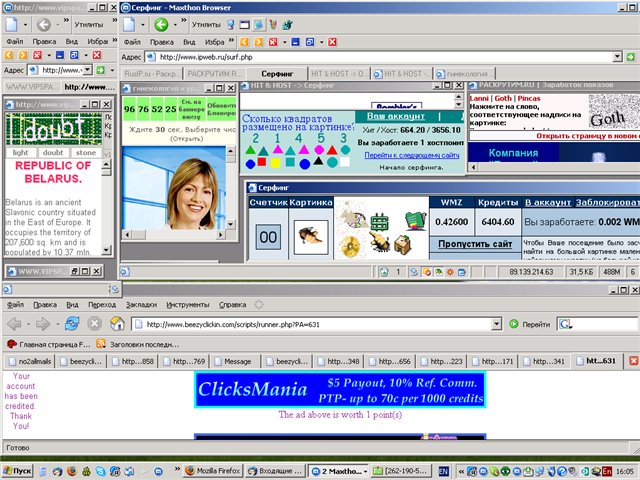This screenshot has width=640, height=480.
Task: Click the red close tab button in Firefox tab bar
Action: tap(633, 361)
